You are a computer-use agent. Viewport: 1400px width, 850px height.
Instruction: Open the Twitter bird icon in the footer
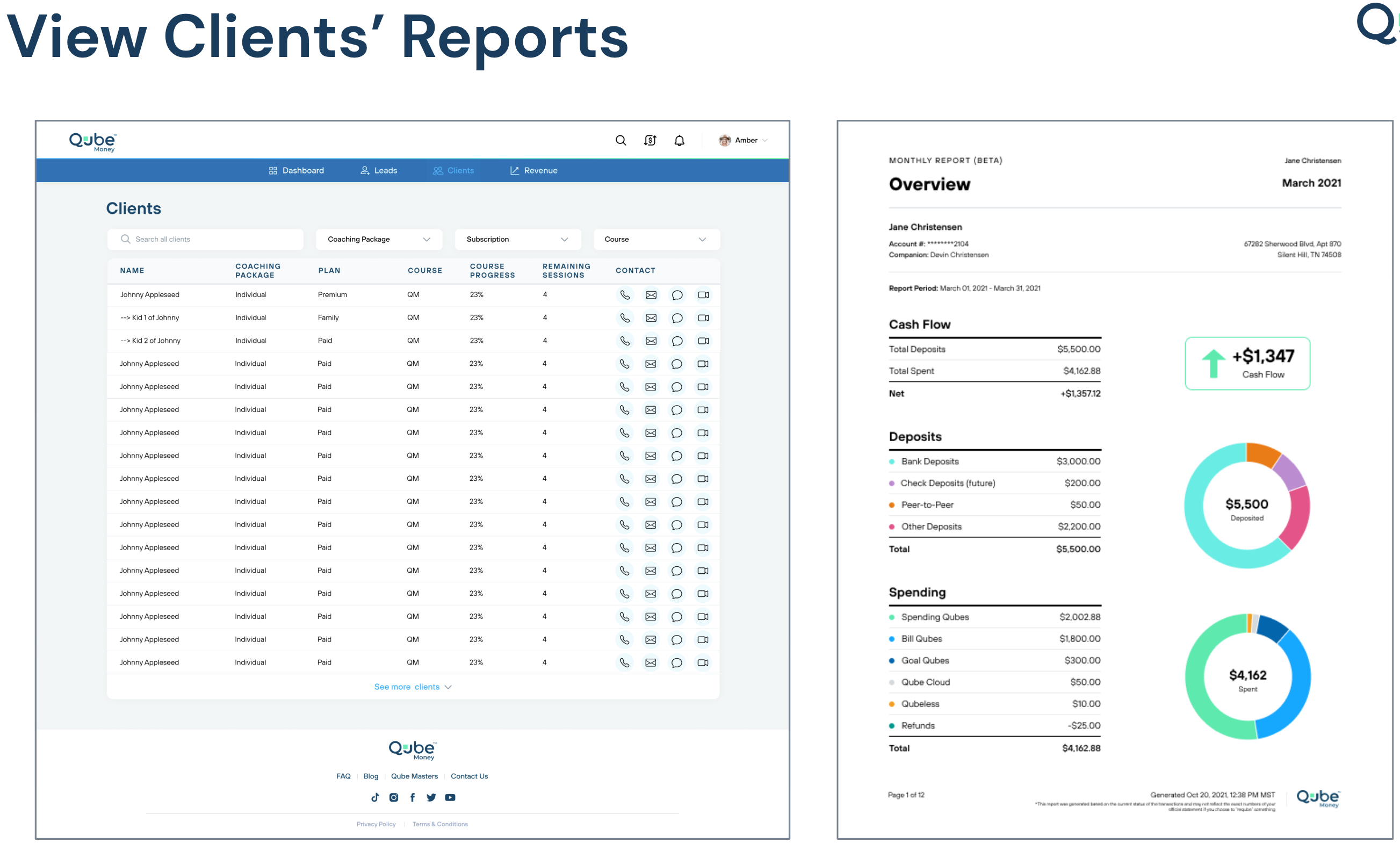click(431, 797)
